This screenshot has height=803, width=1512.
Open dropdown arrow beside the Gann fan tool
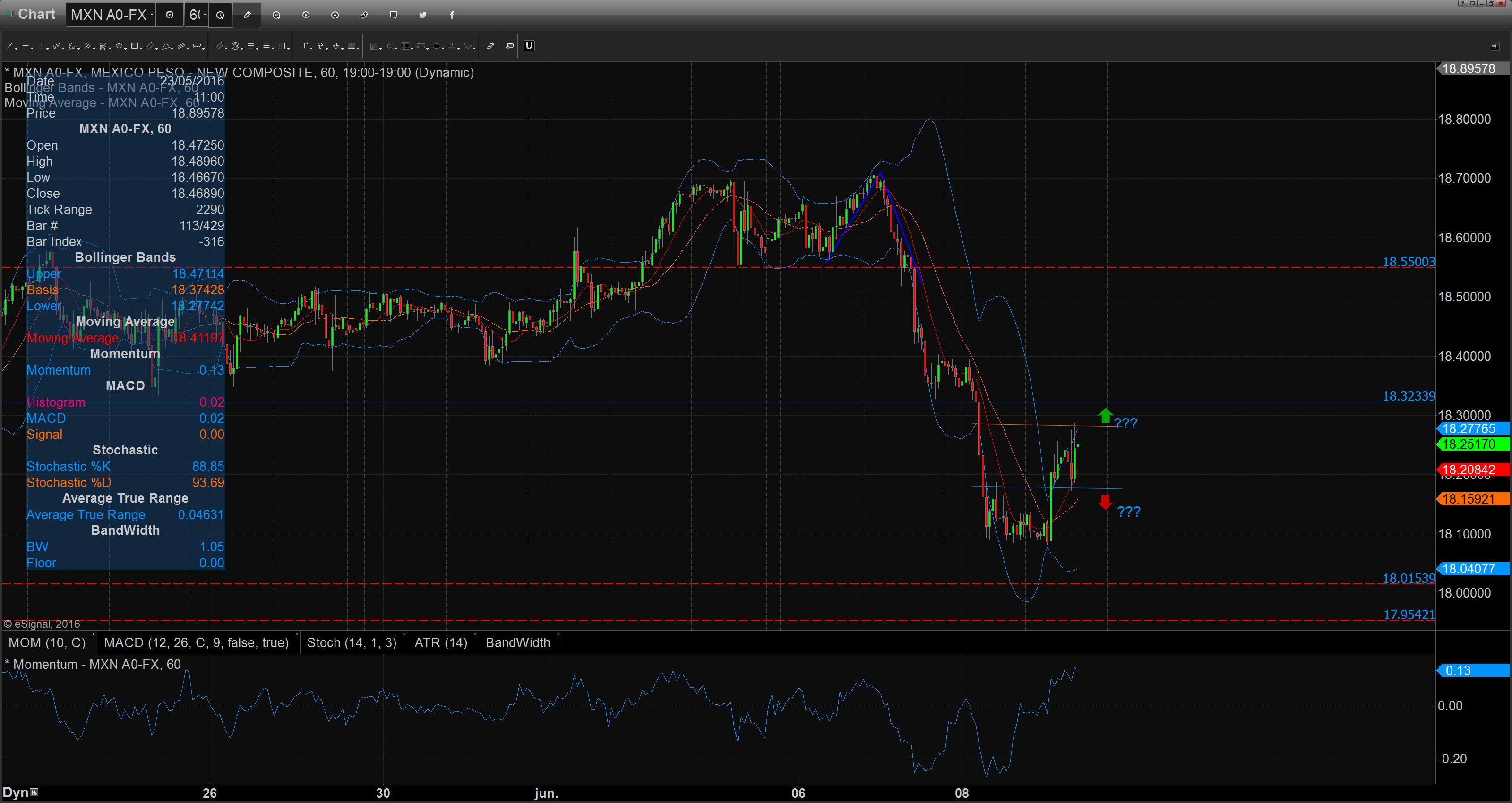coord(110,48)
